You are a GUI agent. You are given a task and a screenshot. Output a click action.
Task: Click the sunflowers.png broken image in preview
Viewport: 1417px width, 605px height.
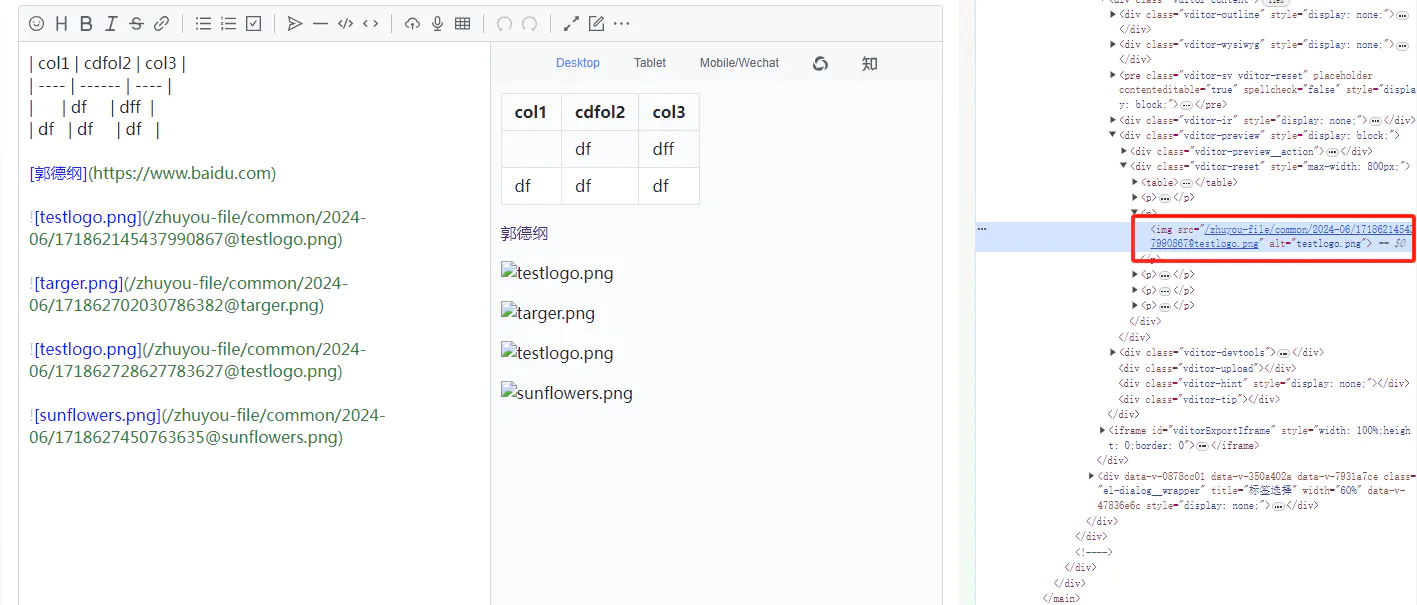tap(567, 393)
